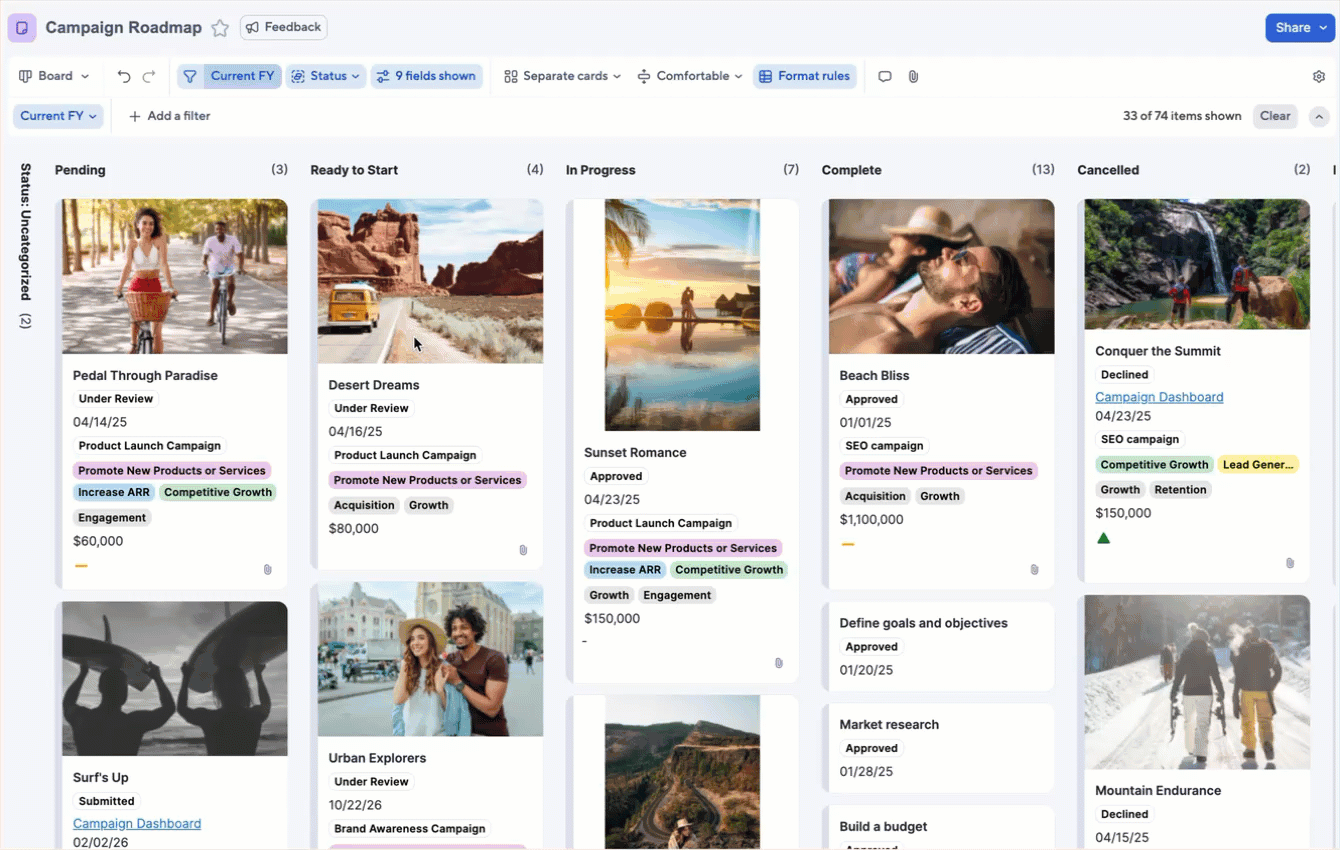Viewport: 1340px width, 850px height.
Task: Open the Pedal Through Paradise cyclists image
Action: (x=175, y=276)
